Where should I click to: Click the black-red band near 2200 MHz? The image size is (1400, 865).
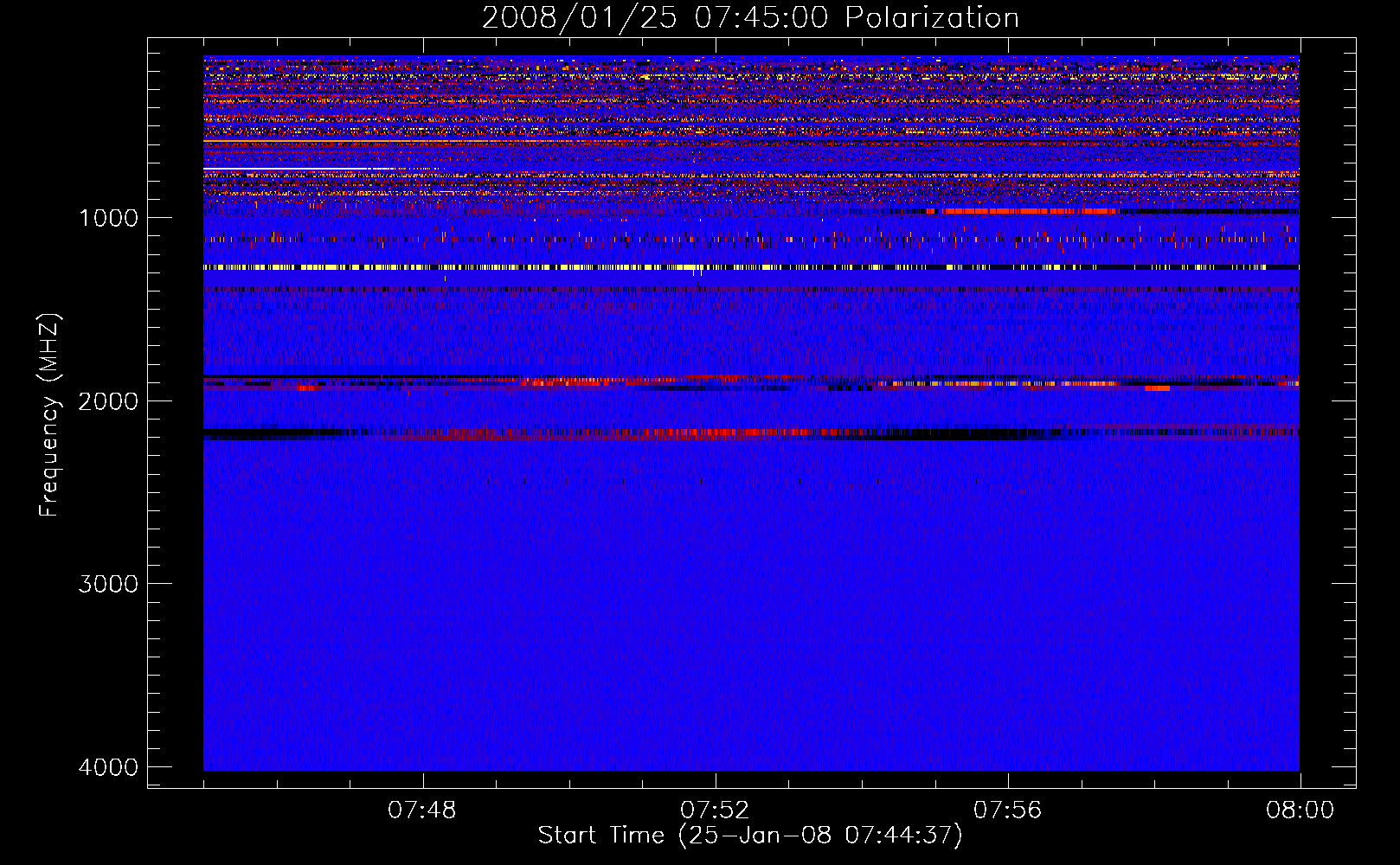(751, 433)
